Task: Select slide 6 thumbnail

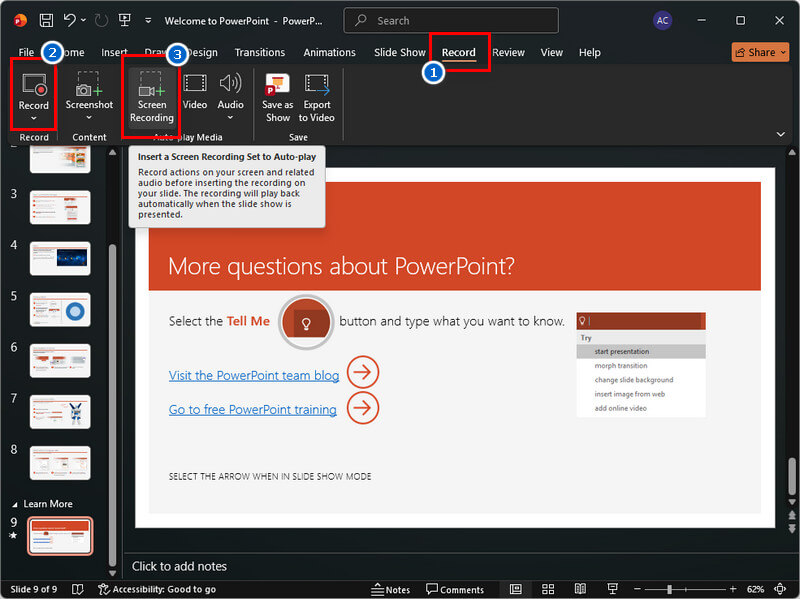Action: coord(60,361)
